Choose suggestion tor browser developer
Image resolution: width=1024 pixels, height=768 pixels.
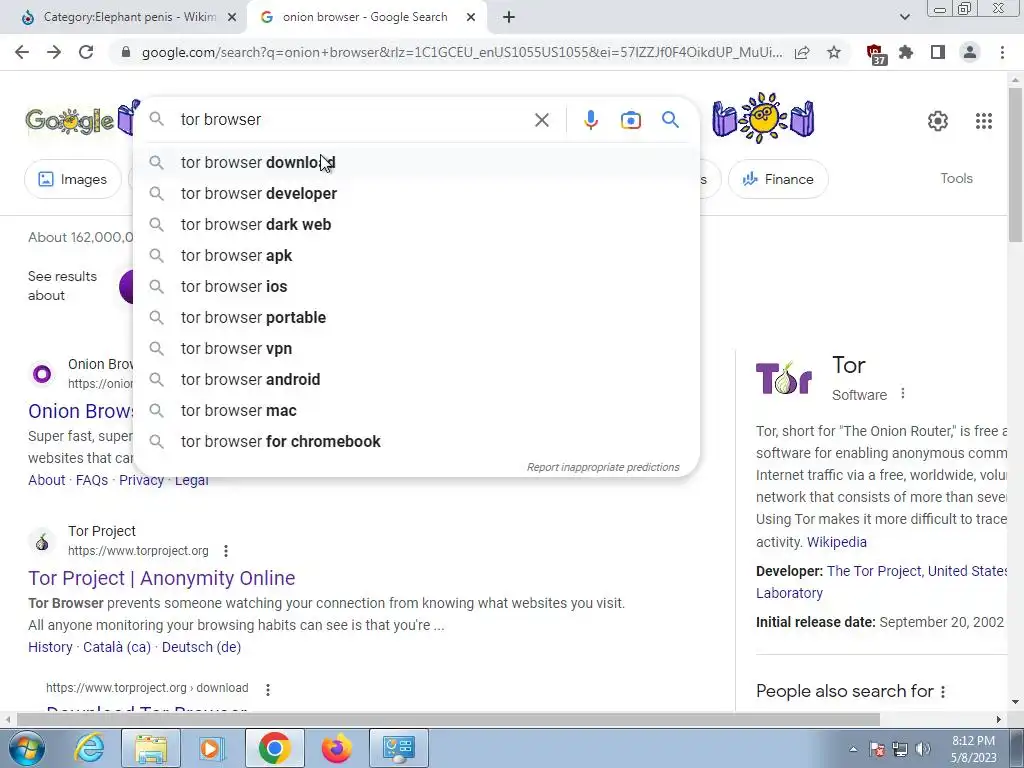click(416, 193)
